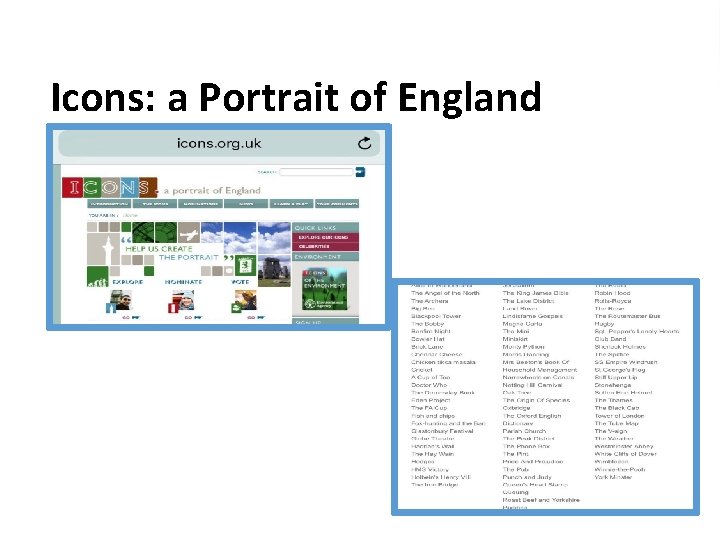Select Oxbridge in the list

pyautogui.click(x=516, y=408)
